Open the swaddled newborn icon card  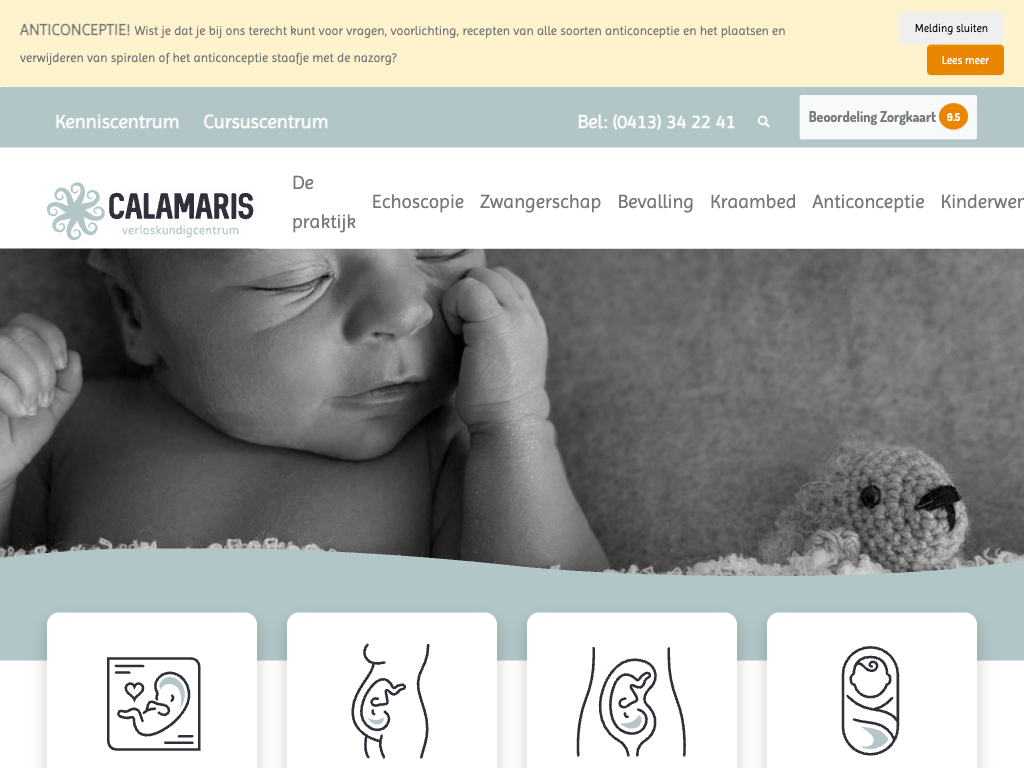click(871, 701)
